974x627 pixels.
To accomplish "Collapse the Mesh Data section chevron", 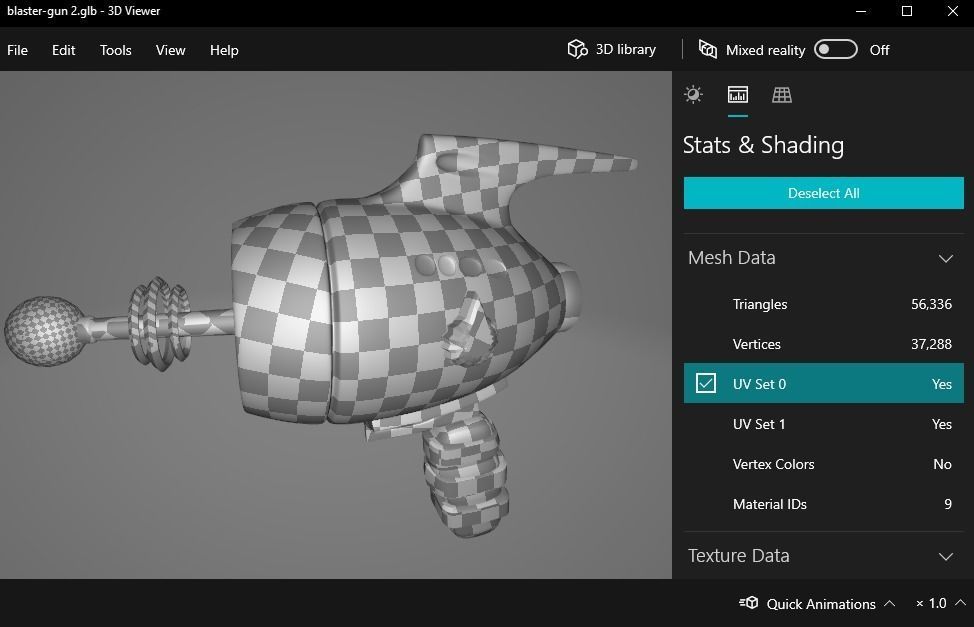I will [945, 259].
